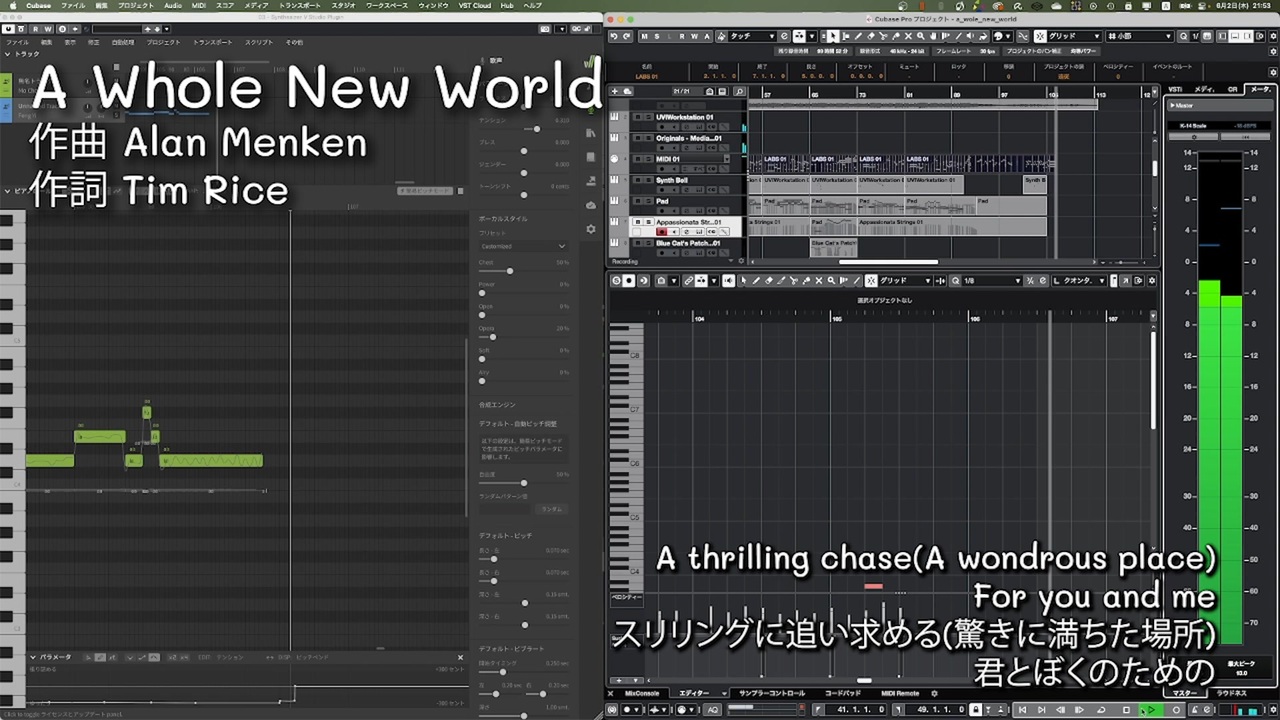Image resolution: width=1280 pixels, height=720 pixels.
Task: Open the 1/8 quantize preset dropdown
Action: pyautogui.click(x=991, y=280)
